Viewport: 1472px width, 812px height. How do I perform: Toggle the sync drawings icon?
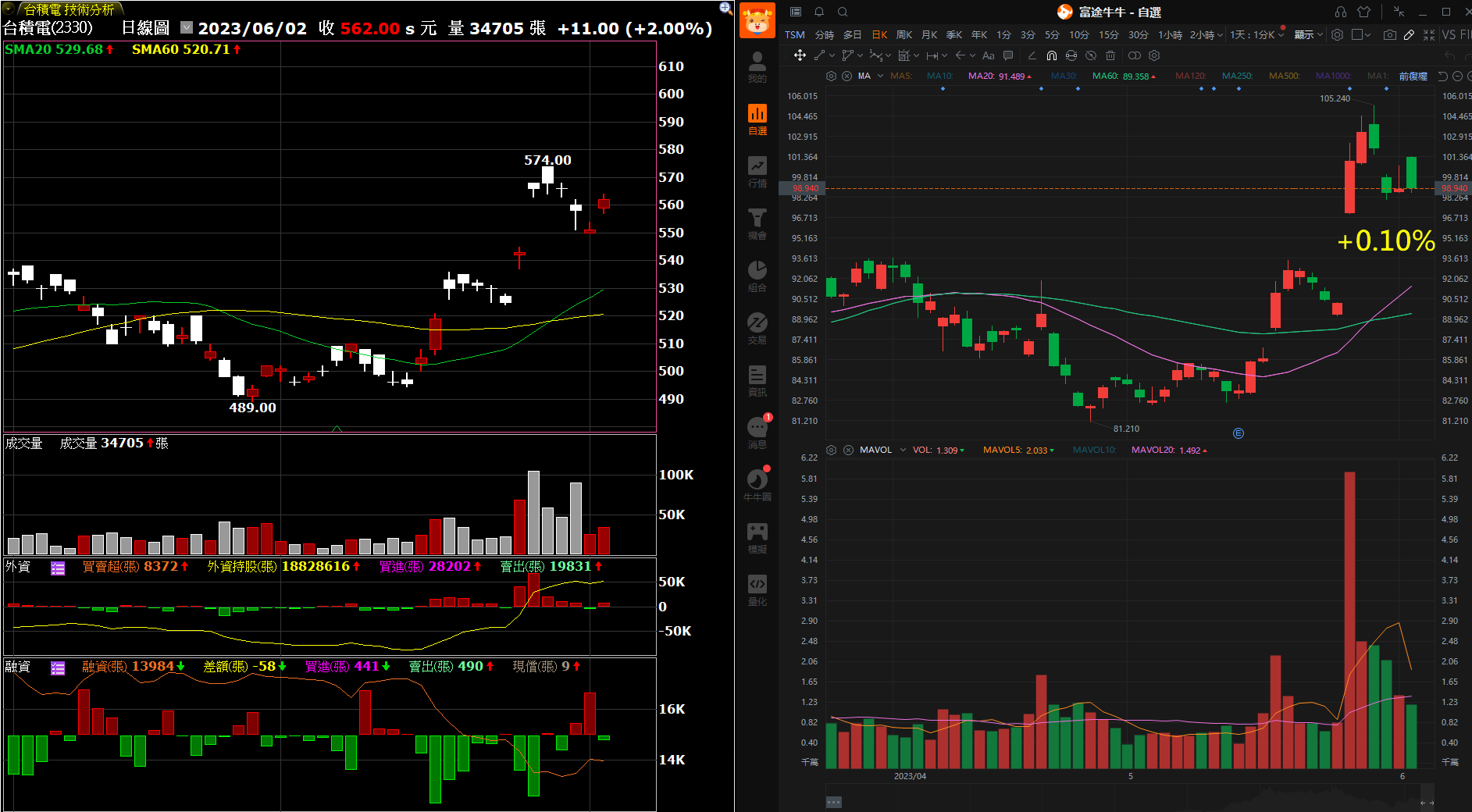pos(1071,55)
